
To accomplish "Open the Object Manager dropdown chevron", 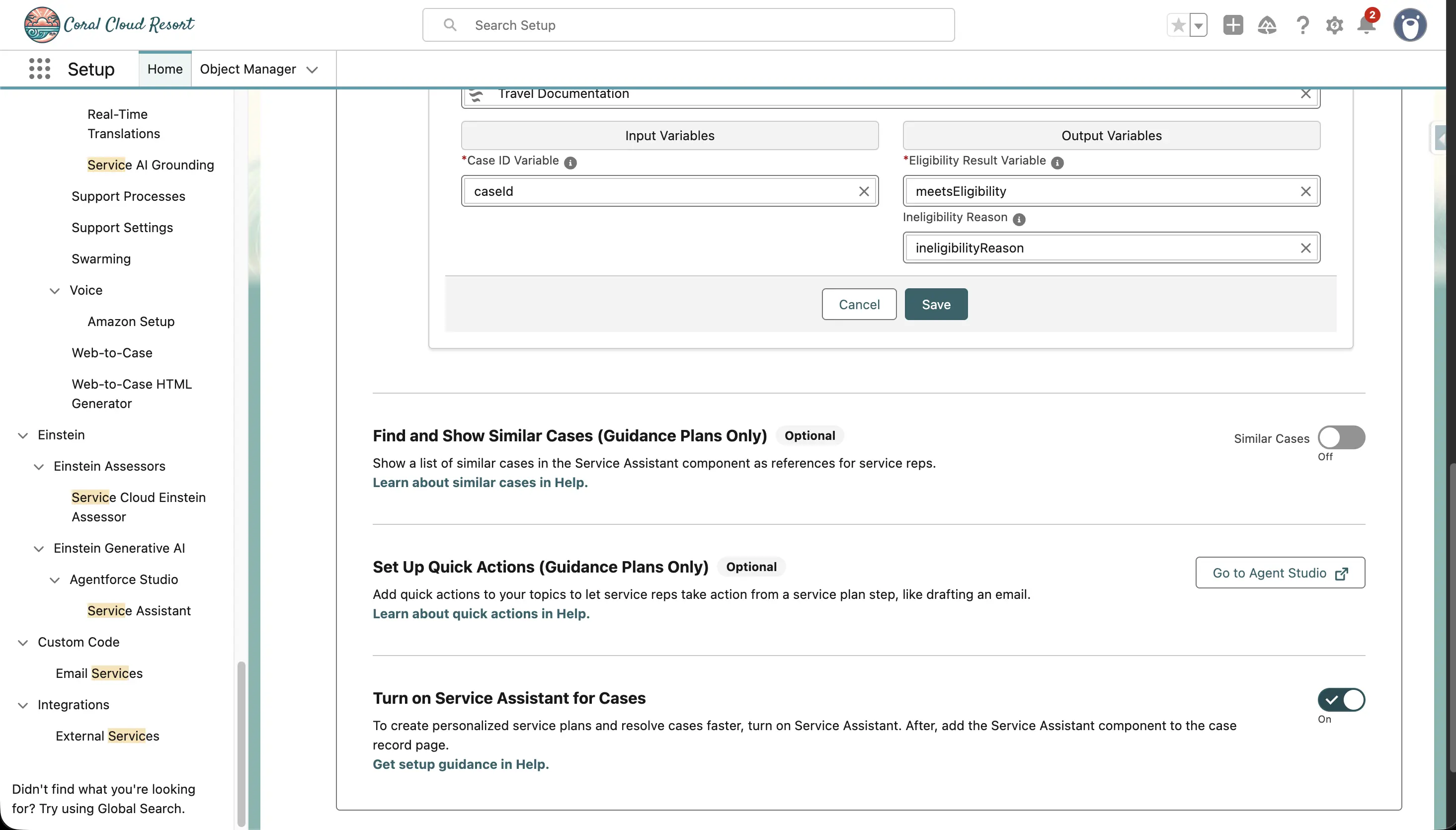I will (x=312, y=70).
